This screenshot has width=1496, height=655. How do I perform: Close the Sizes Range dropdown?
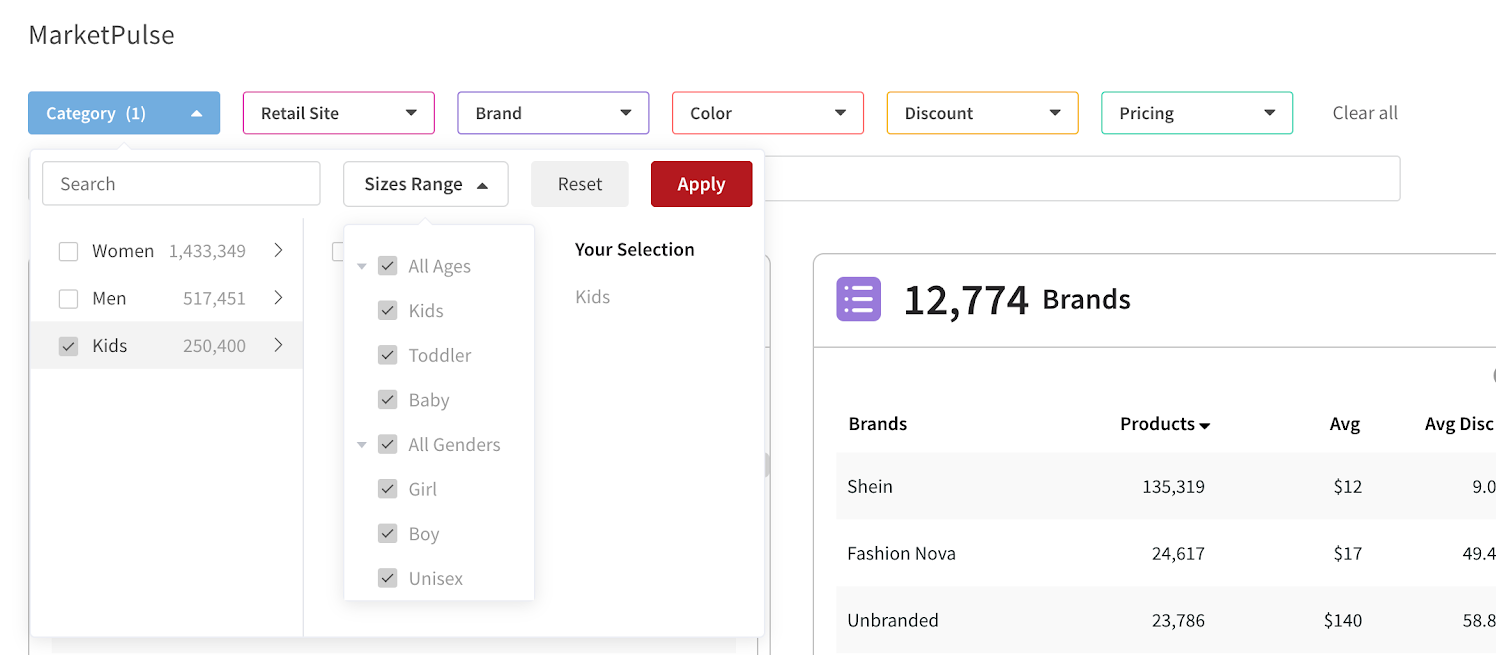(426, 184)
